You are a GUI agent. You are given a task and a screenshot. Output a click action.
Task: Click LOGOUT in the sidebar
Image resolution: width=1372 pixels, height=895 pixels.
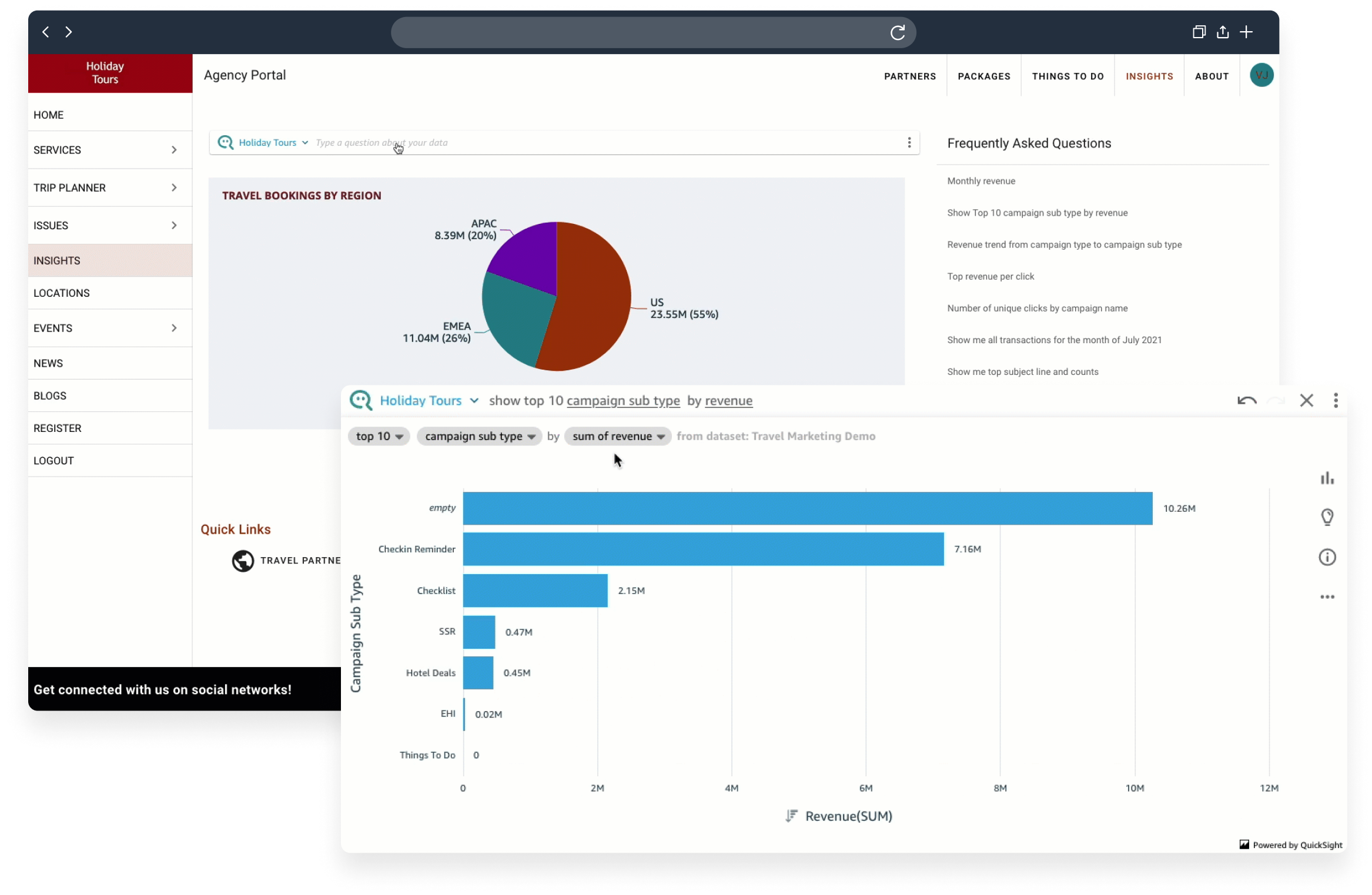point(110,461)
